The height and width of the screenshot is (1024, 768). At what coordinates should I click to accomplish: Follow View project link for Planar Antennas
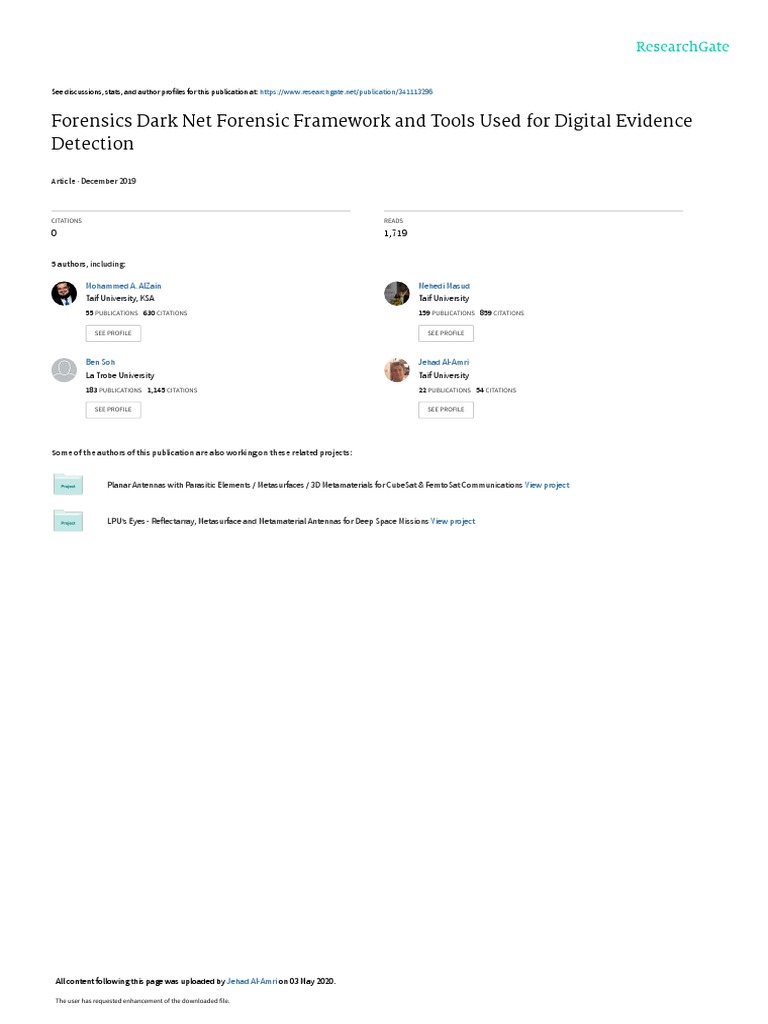(547, 485)
